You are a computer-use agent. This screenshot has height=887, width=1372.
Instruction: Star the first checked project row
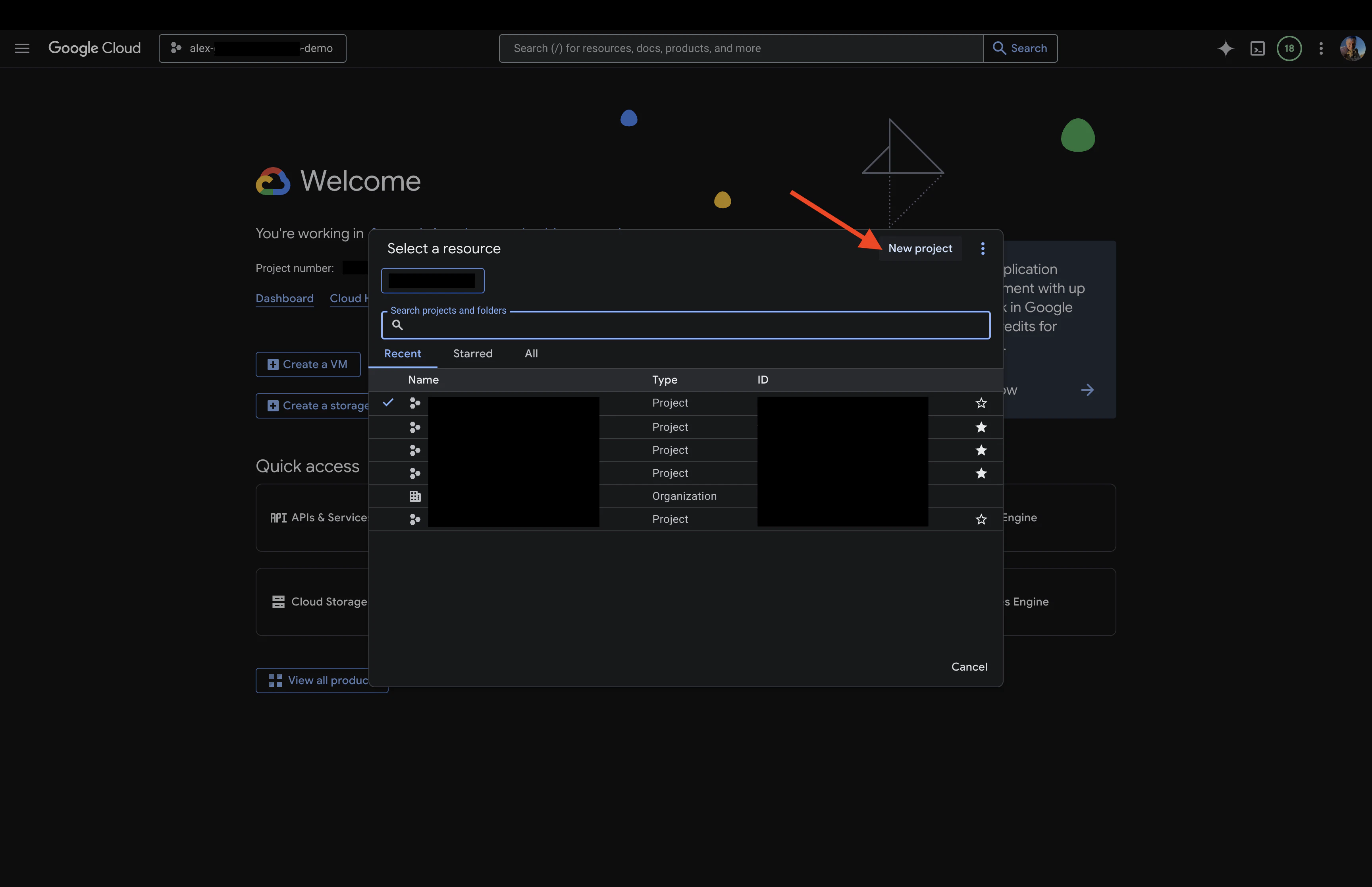click(981, 403)
